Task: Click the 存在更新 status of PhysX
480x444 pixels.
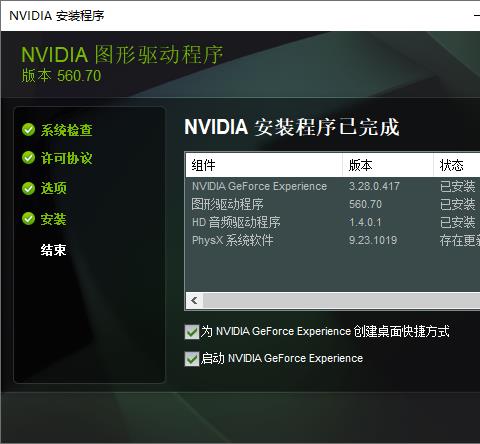Action: point(460,240)
